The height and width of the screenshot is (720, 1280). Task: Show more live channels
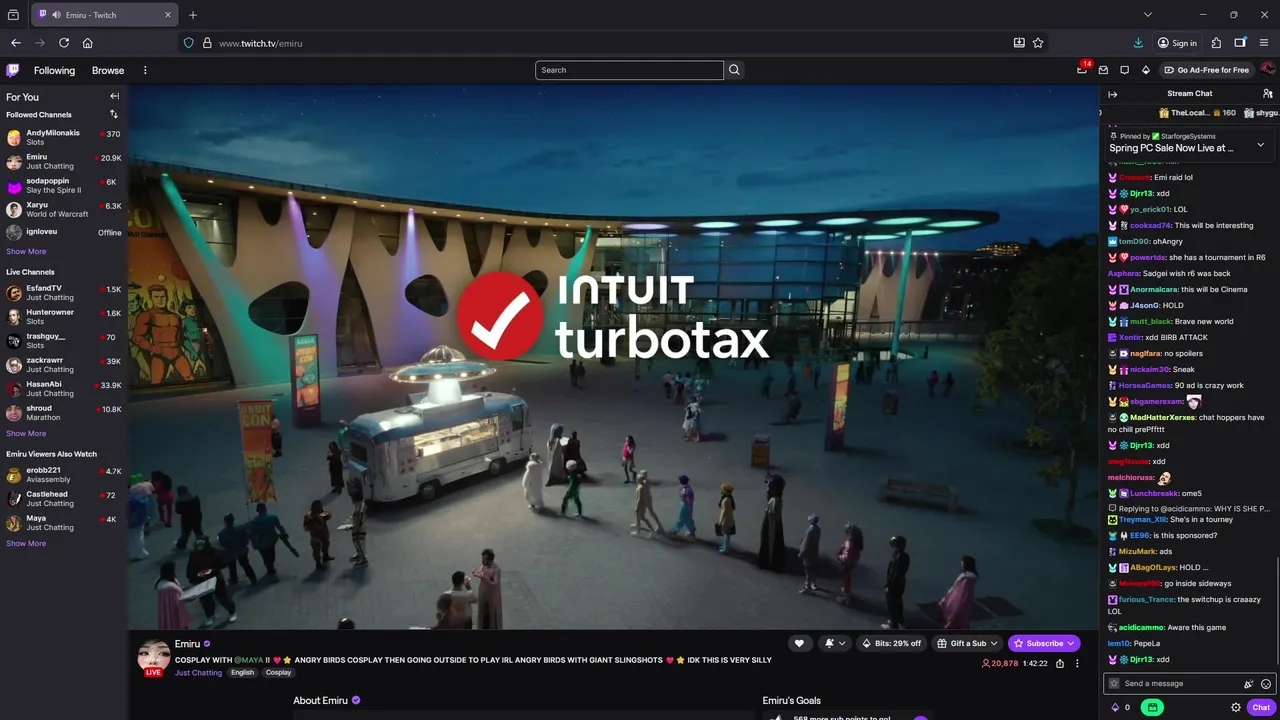point(26,433)
